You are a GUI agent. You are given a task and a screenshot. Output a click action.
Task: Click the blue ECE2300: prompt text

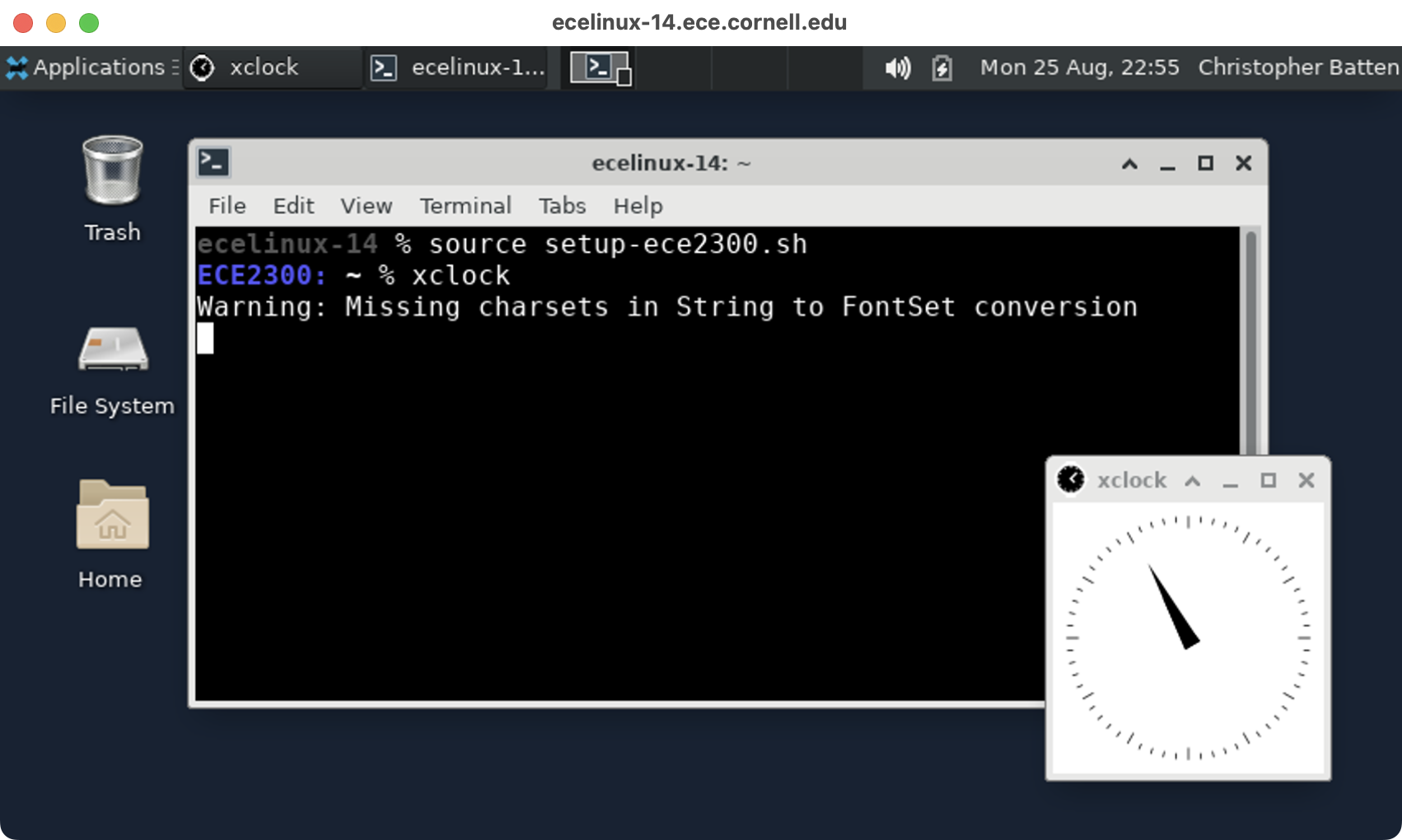click(262, 275)
